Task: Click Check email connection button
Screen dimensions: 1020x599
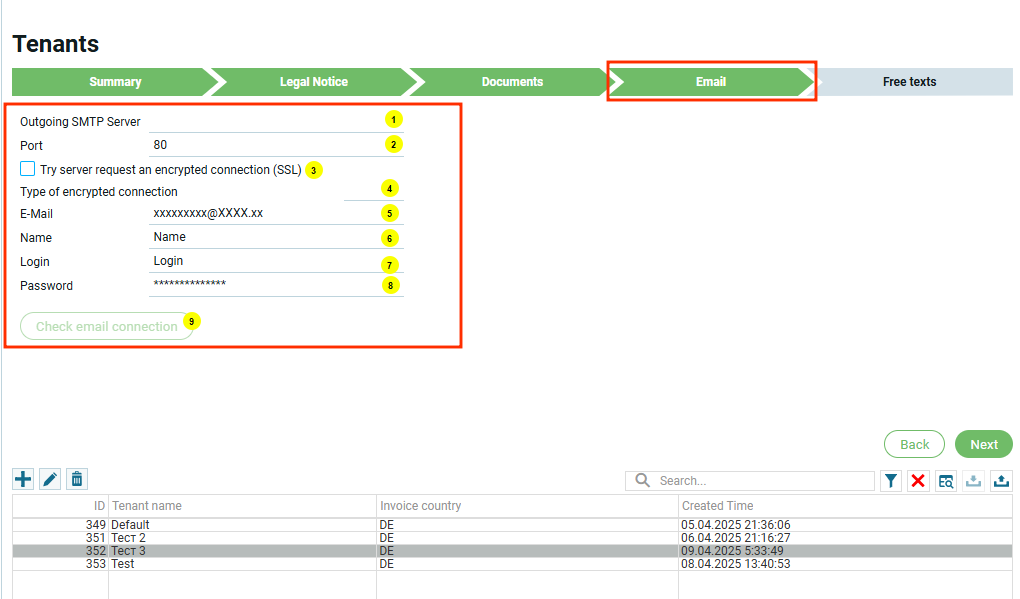Action: [x=106, y=326]
